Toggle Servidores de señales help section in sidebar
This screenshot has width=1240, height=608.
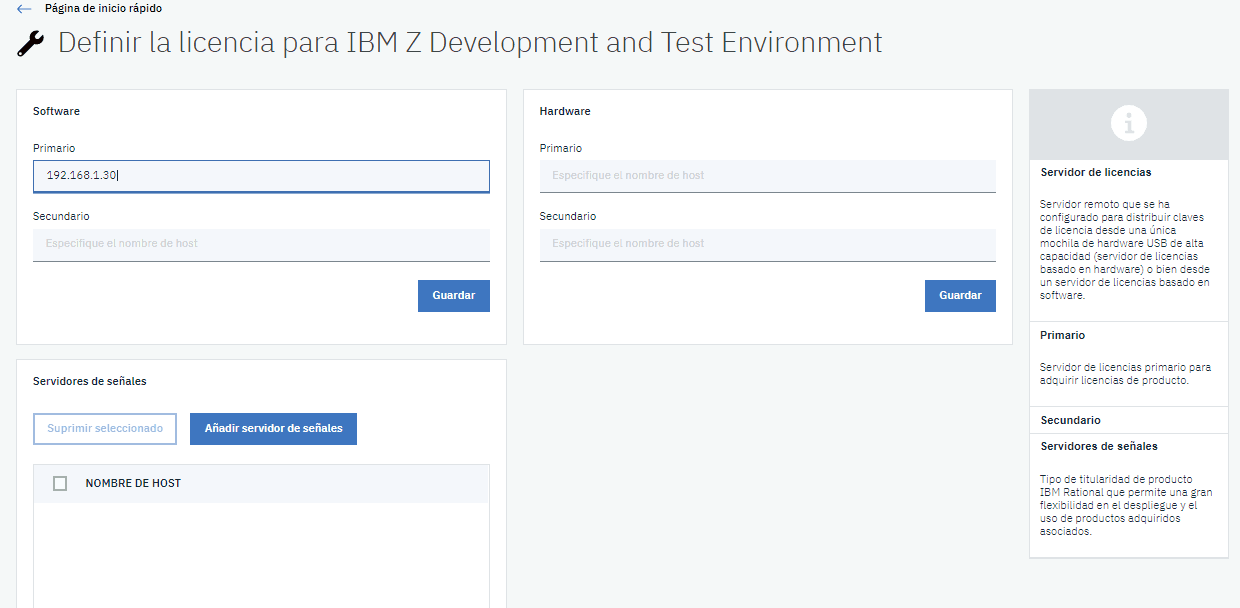coord(1098,446)
